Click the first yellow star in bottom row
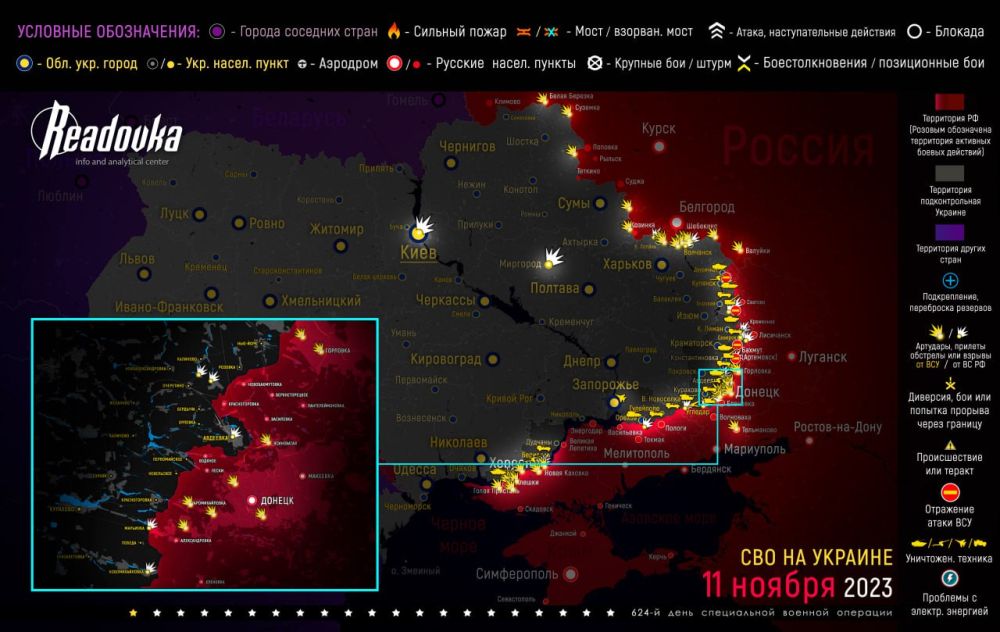The height and width of the screenshot is (632, 1000). pyautogui.click(x=133, y=613)
